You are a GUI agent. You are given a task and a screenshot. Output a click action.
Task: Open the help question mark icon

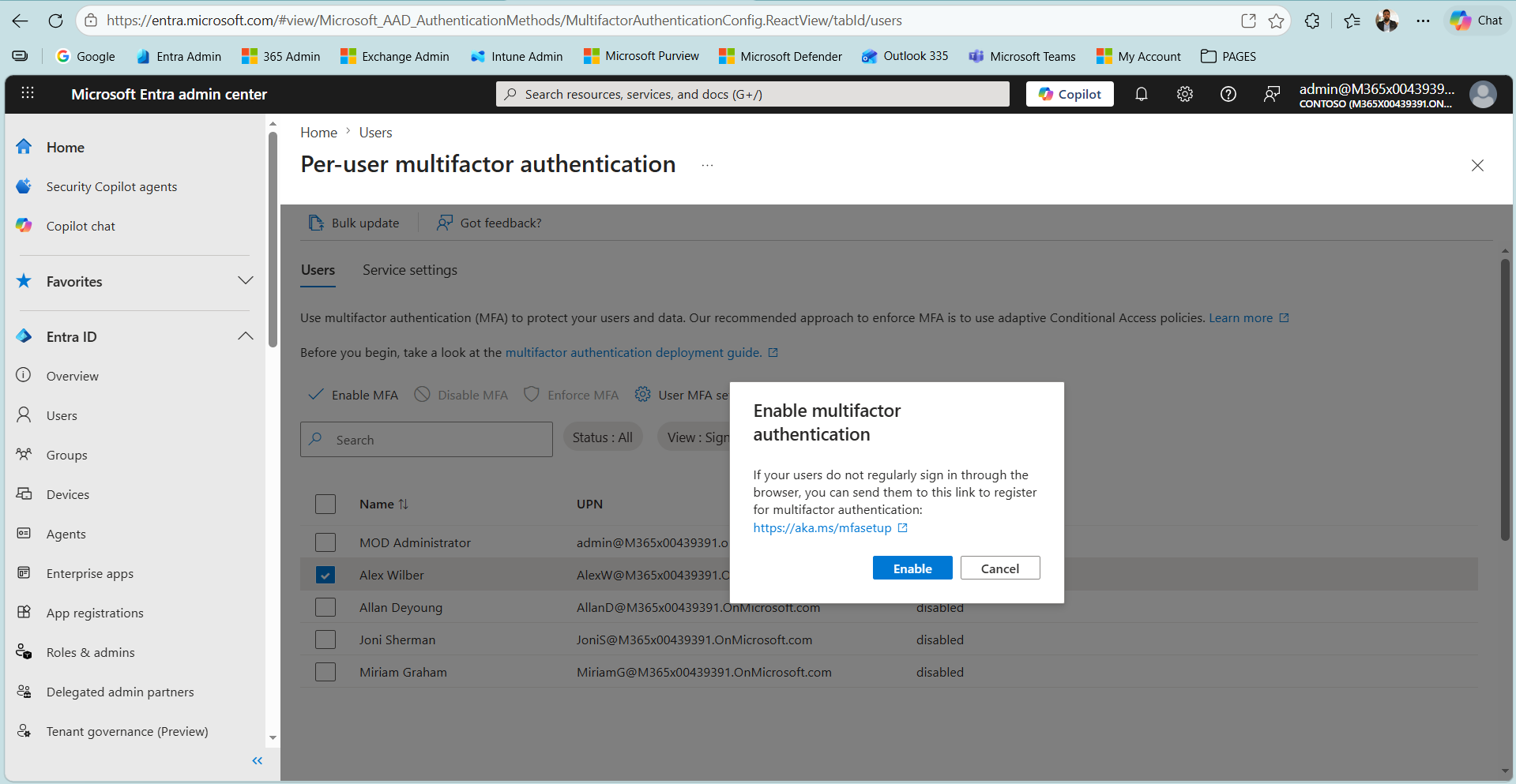coord(1228,94)
